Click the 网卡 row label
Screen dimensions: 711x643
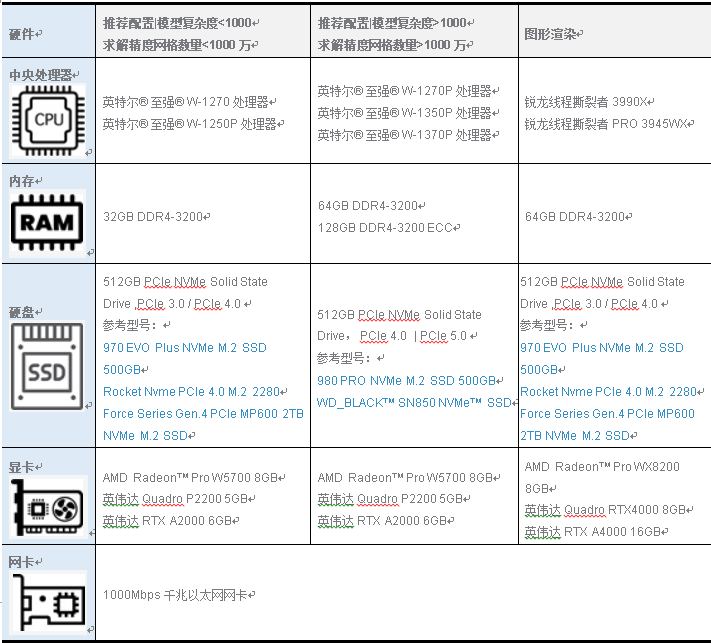click(x=22, y=562)
